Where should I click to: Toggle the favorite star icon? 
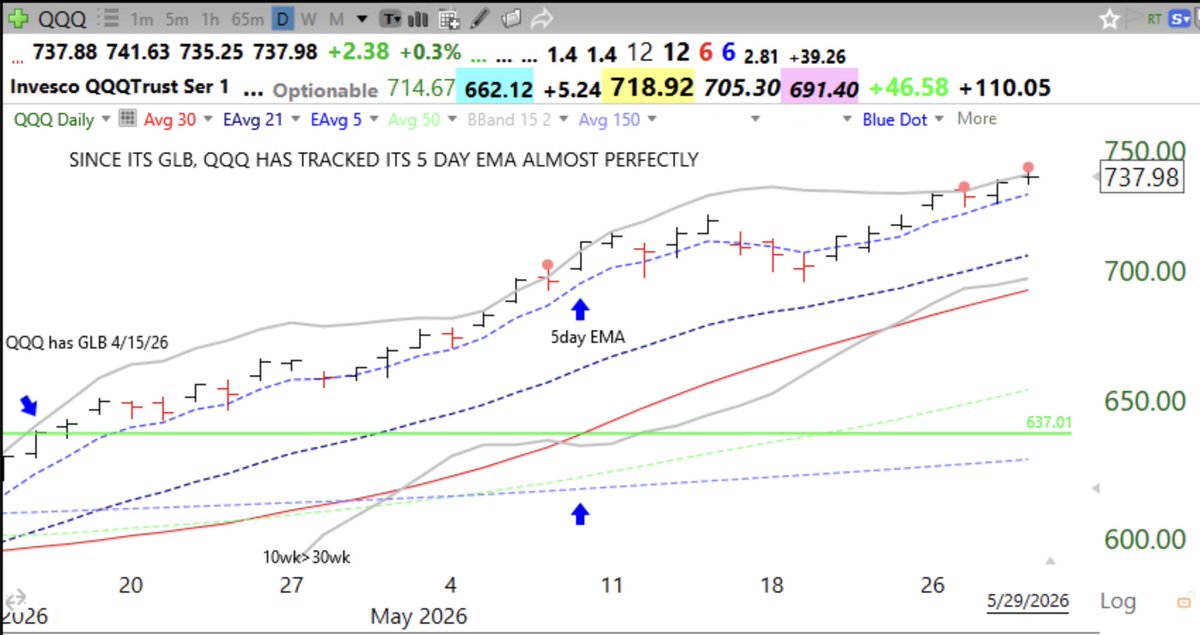point(1109,19)
